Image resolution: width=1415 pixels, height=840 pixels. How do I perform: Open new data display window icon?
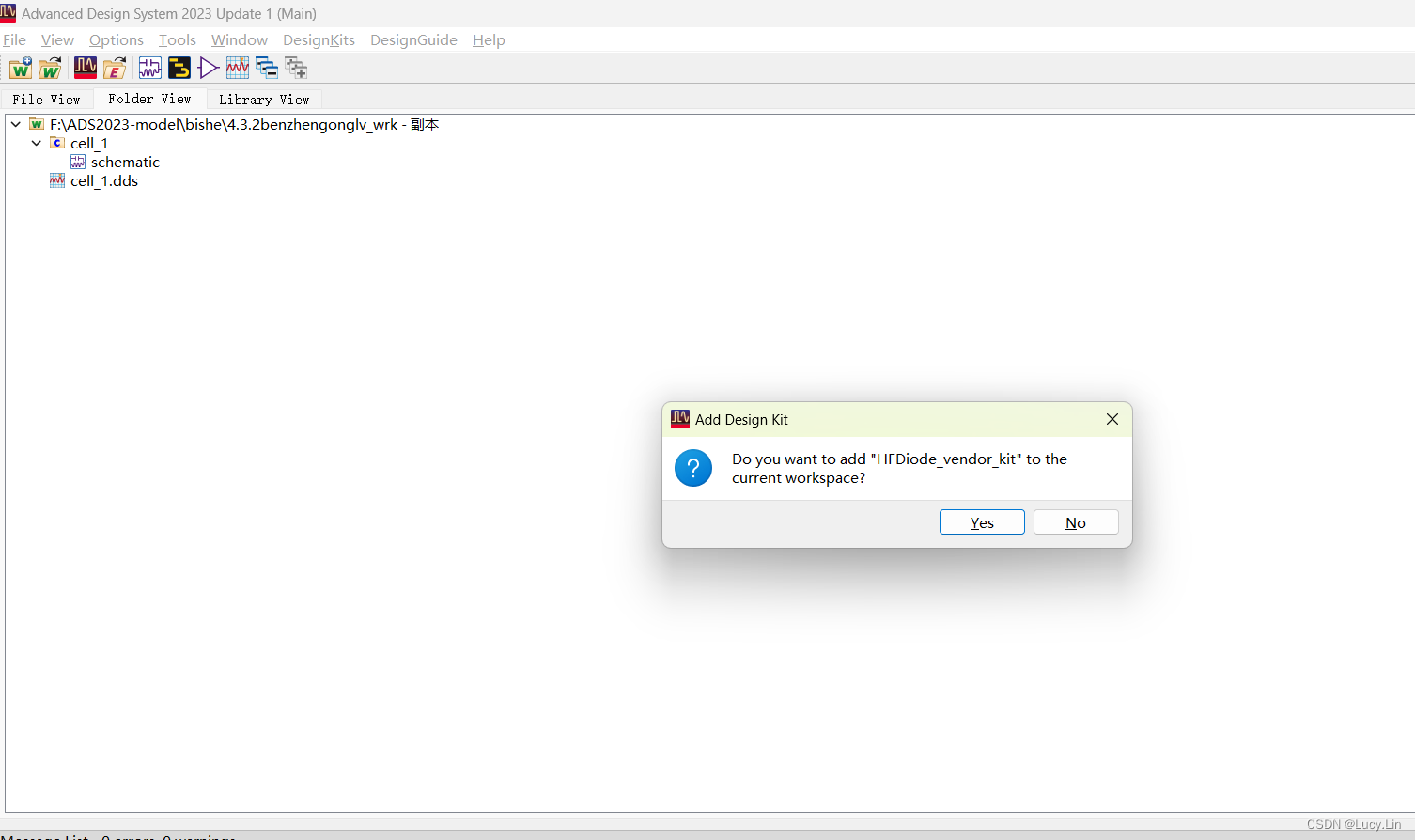(x=238, y=68)
